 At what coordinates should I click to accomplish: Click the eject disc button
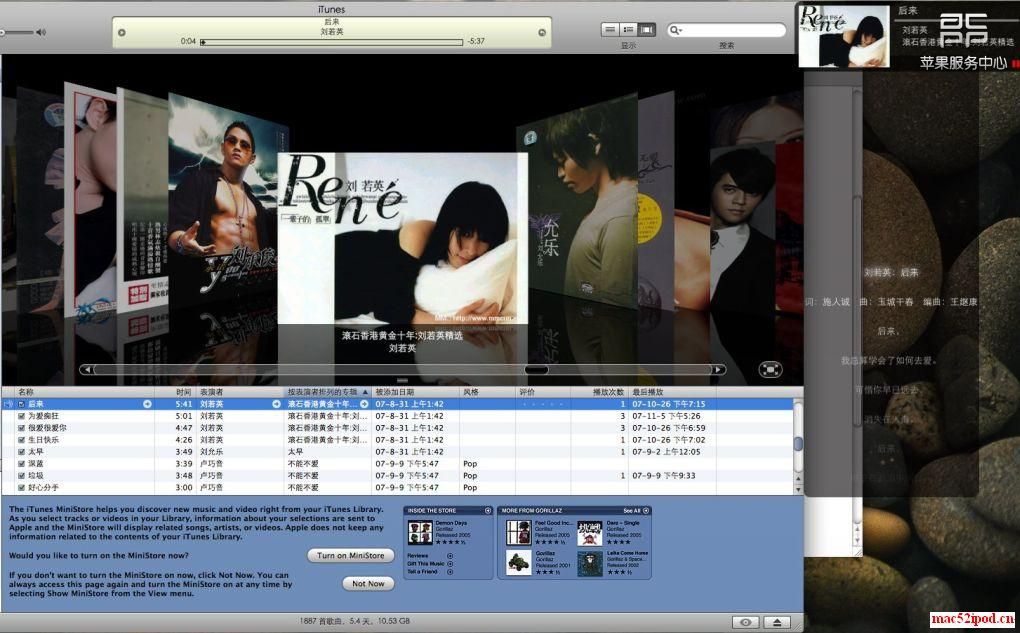tap(777, 622)
